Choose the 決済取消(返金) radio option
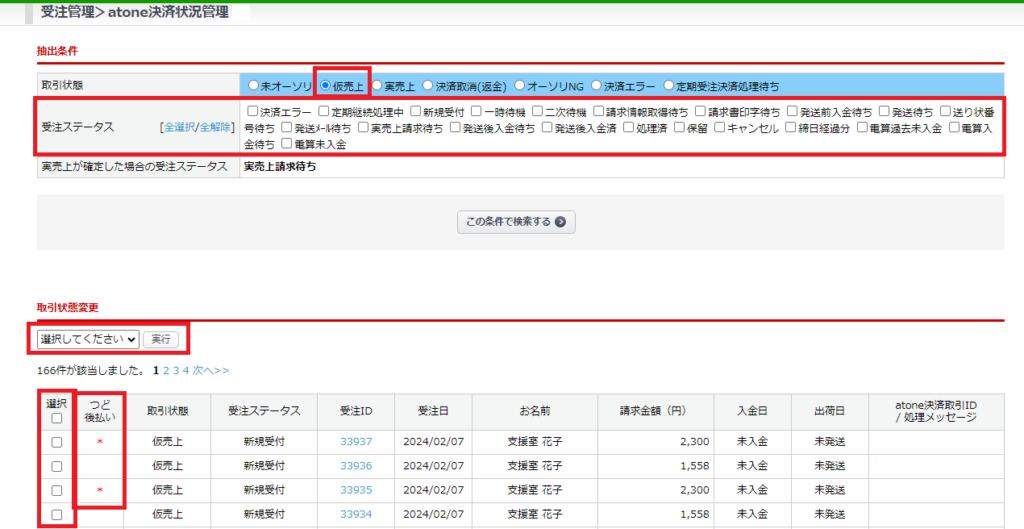Screen dimensions: 1024x529 pyautogui.click(x=428, y=86)
